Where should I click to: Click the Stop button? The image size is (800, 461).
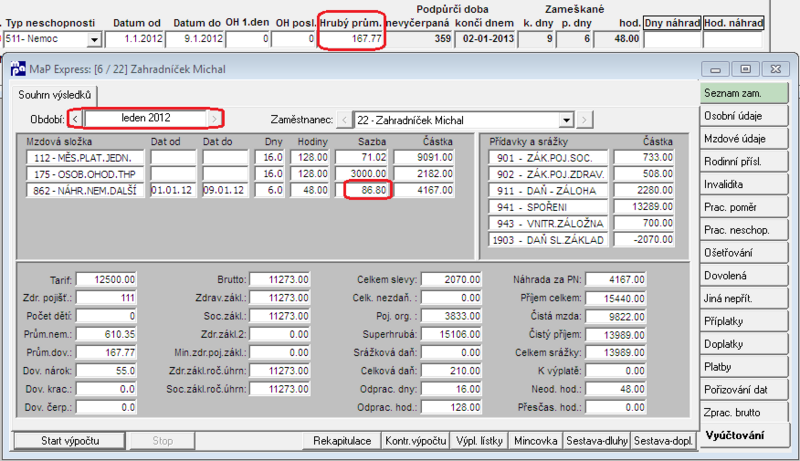pos(162,441)
